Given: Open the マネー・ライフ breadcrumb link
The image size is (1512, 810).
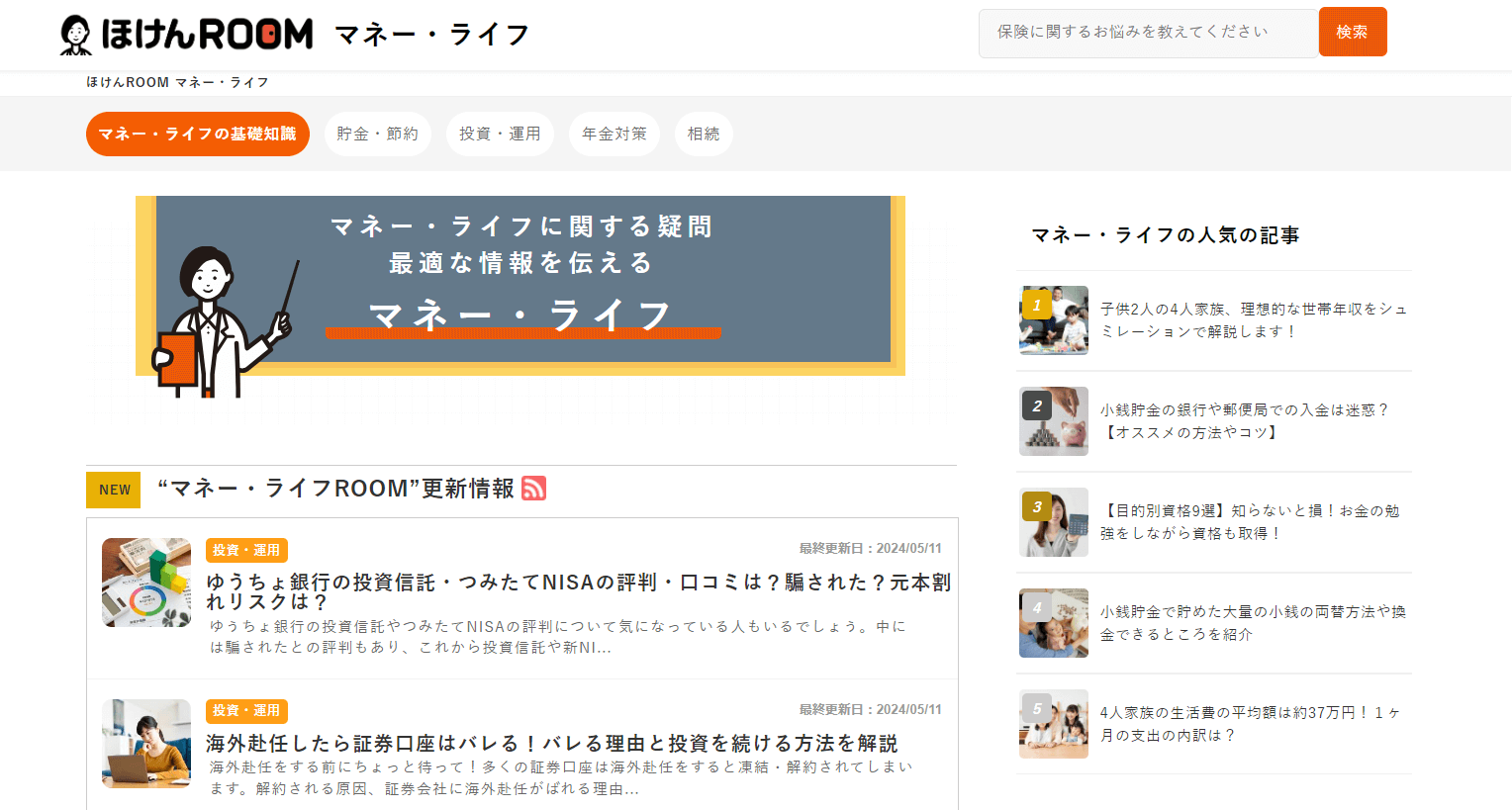Looking at the screenshot, I should click(223, 82).
